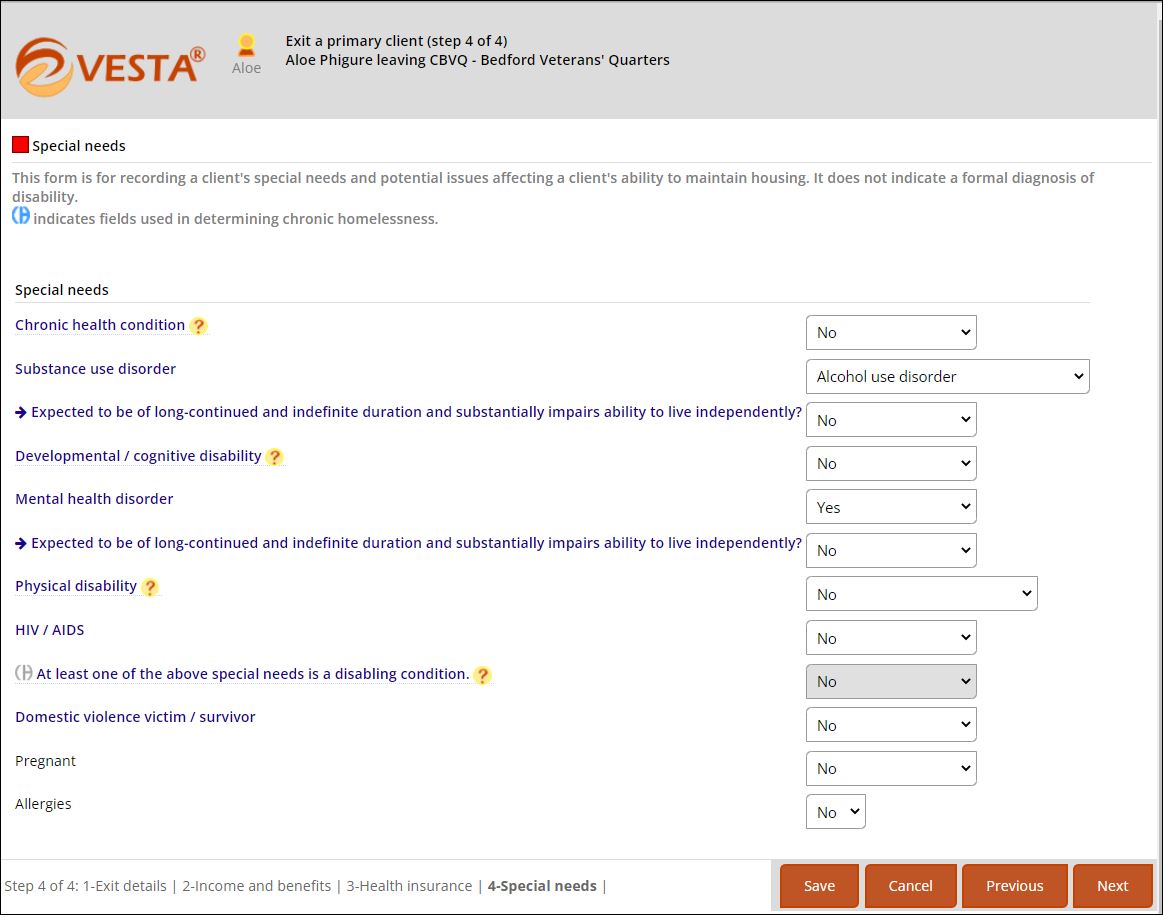
Task: Go to step 1-Exit details
Action: click(x=125, y=886)
